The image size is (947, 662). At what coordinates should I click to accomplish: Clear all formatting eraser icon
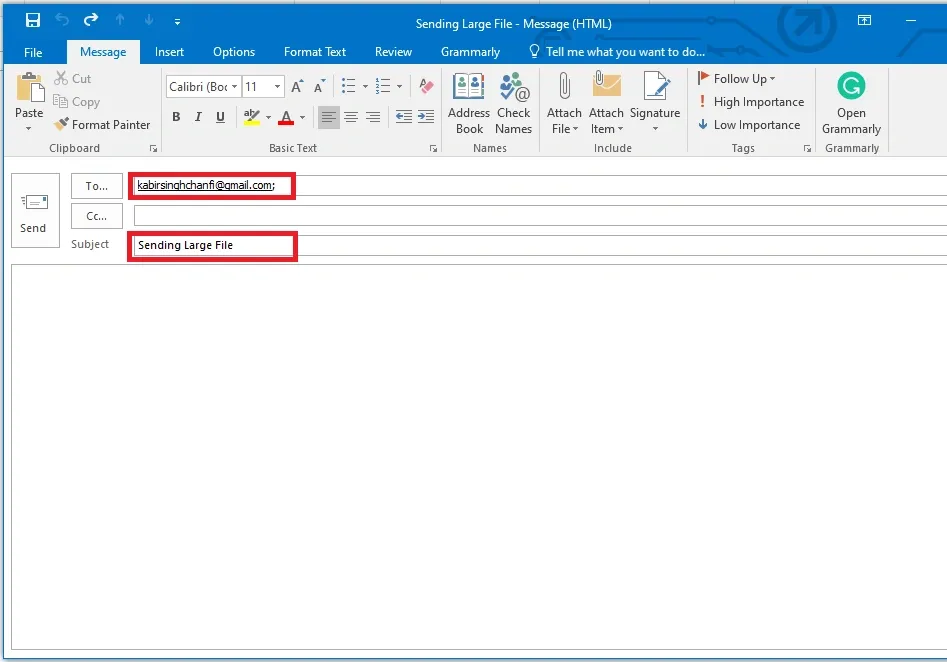coord(426,86)
